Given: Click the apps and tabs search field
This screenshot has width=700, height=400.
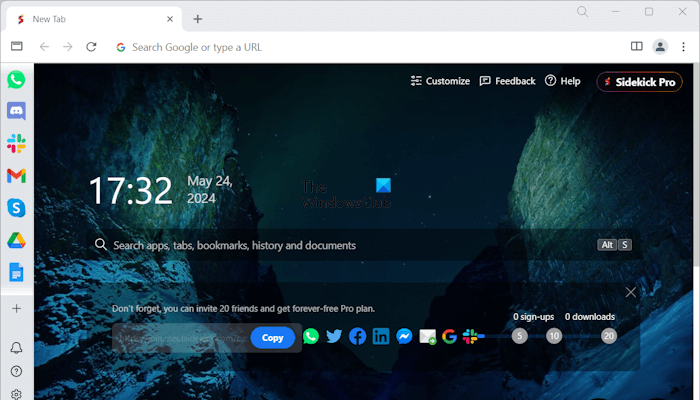Looking at the screenshot, I should (340, 245).
